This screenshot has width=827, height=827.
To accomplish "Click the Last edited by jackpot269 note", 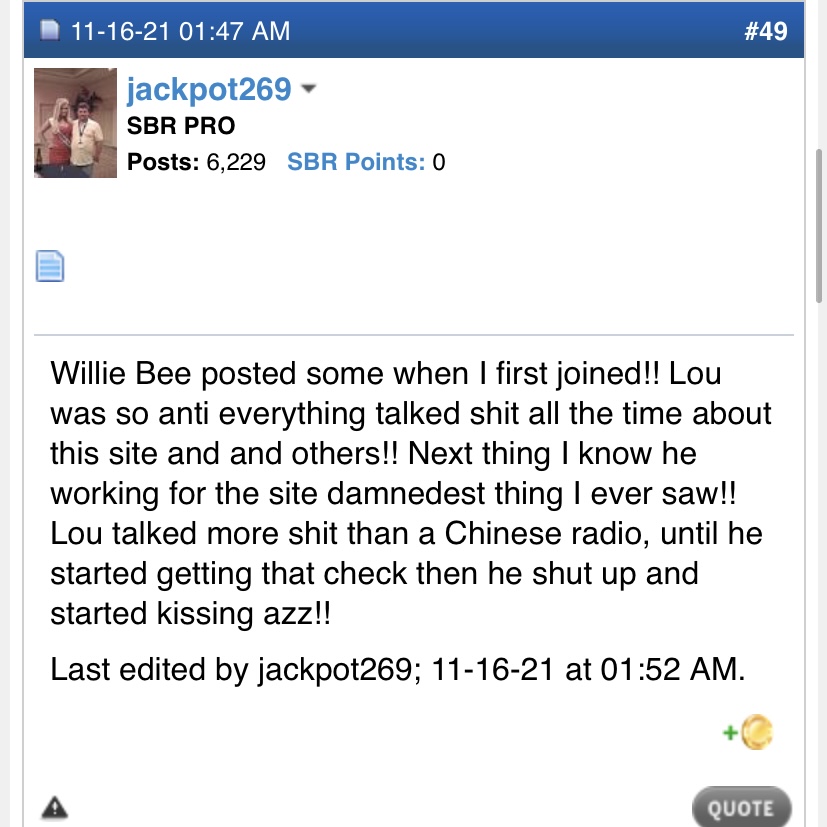I will coord(398,669).
